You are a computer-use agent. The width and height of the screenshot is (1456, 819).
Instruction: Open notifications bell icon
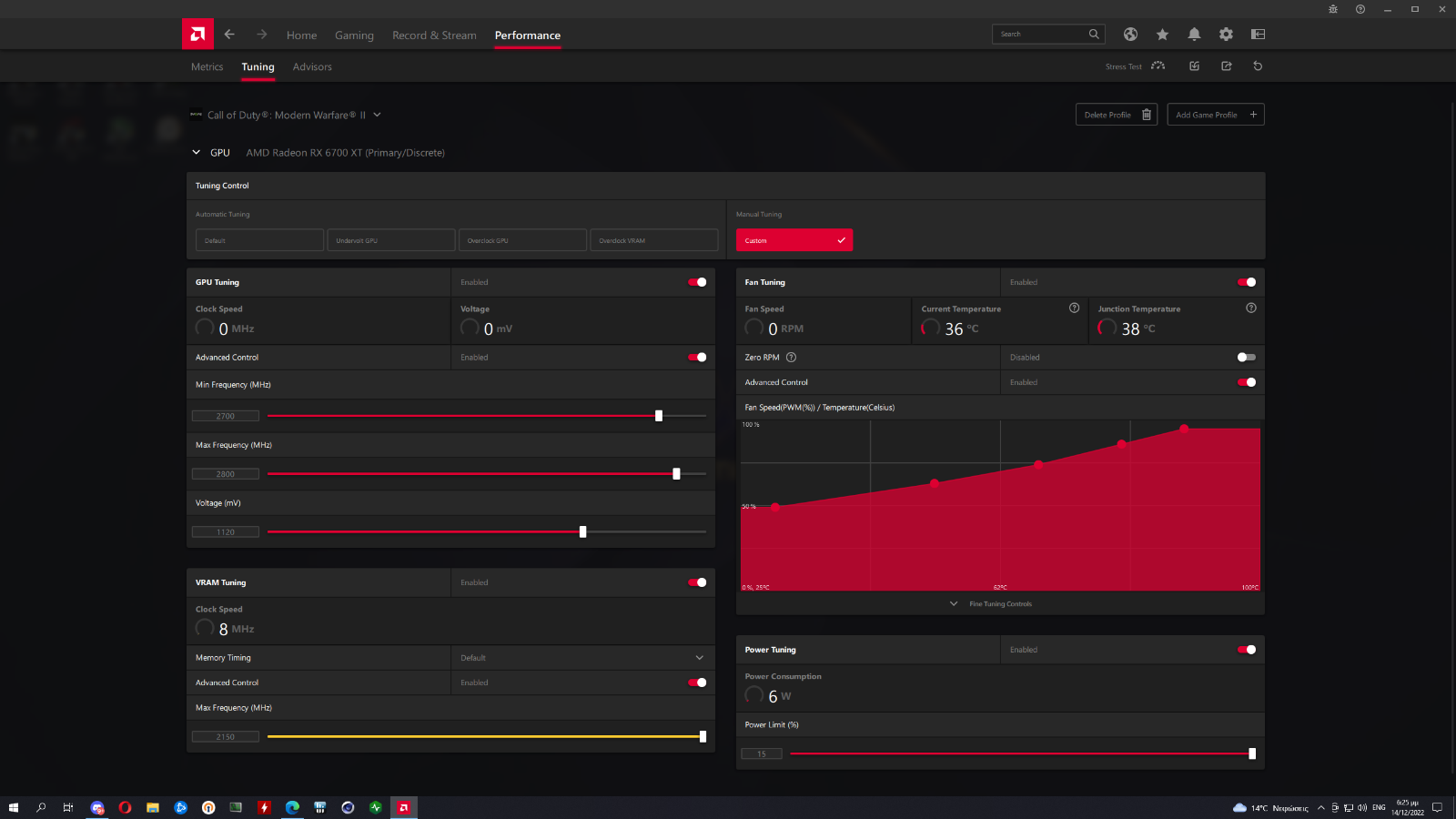coord(1194,34)
